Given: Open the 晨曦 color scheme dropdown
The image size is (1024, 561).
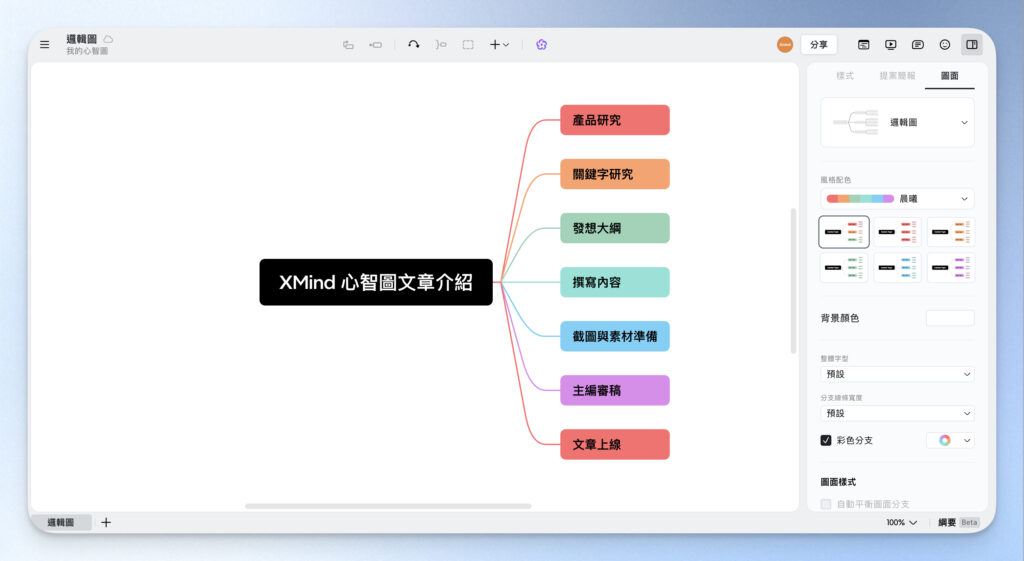Looking at the screenshot, I should point(897,199).
